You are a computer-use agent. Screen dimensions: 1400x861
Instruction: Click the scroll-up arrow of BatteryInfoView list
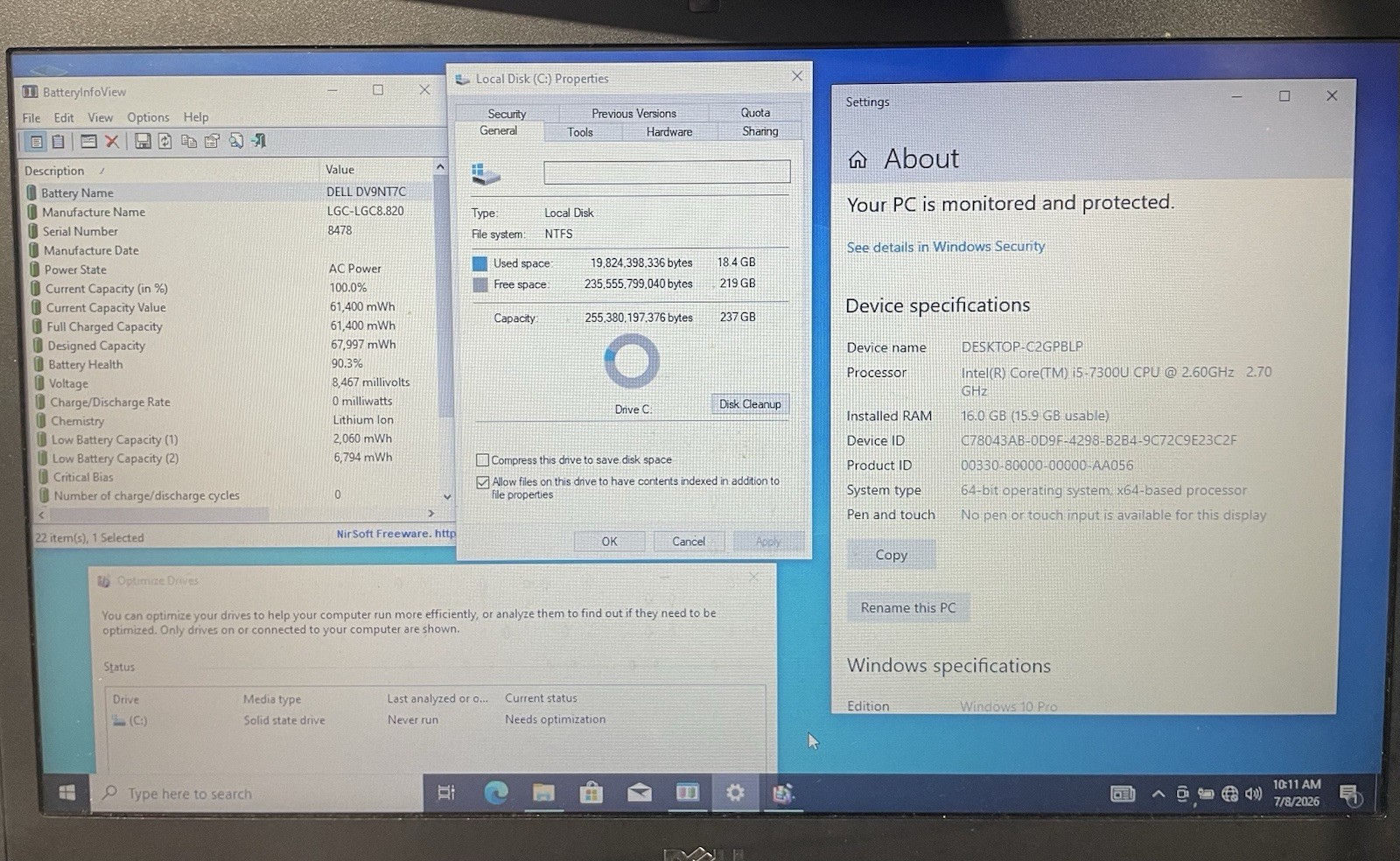tap(440, 167)
